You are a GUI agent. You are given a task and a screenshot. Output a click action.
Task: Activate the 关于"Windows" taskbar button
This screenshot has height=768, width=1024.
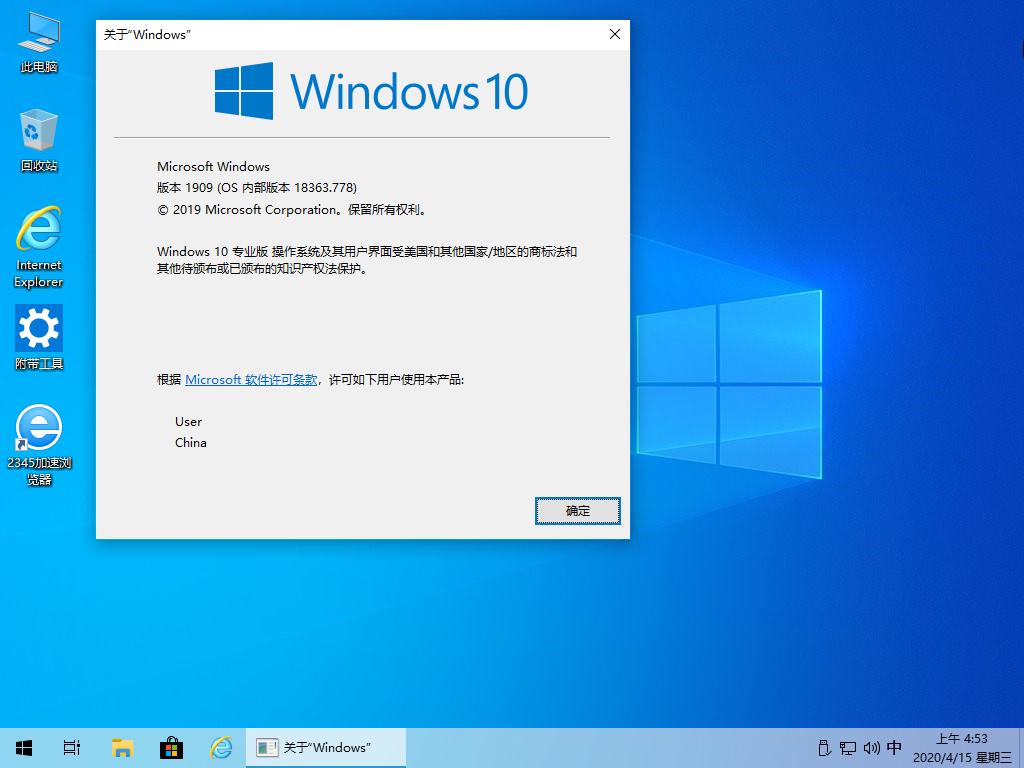click(x=326, y=747)
